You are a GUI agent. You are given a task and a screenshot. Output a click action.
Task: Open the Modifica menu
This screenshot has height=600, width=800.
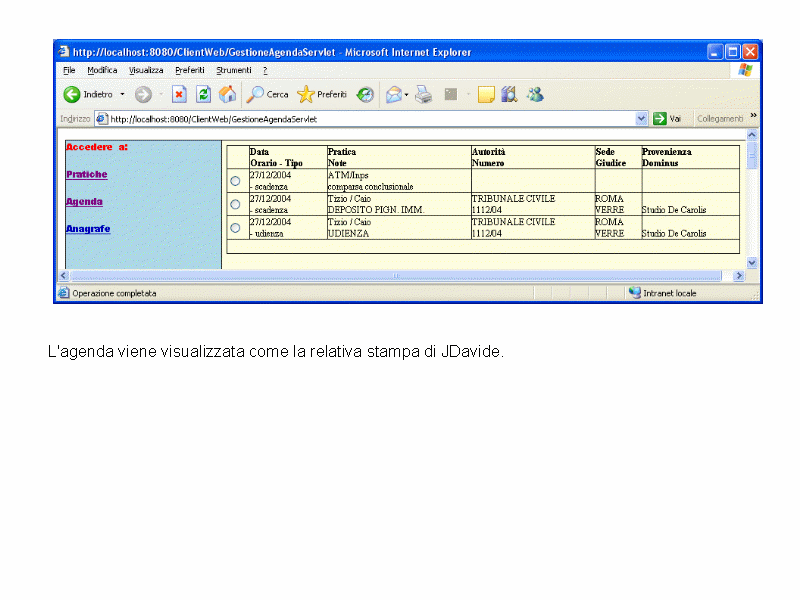[x=102, y=70]
